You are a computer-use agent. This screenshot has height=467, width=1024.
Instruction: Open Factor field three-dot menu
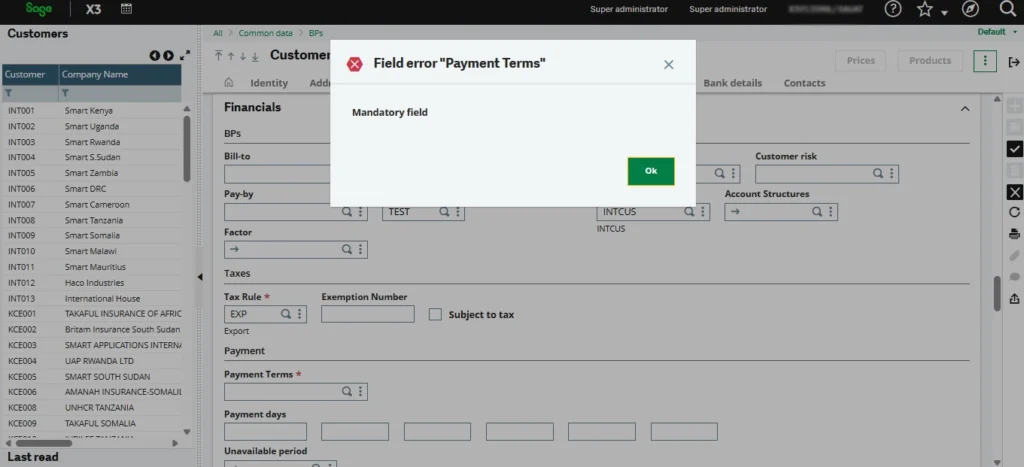tap(360, 250)
